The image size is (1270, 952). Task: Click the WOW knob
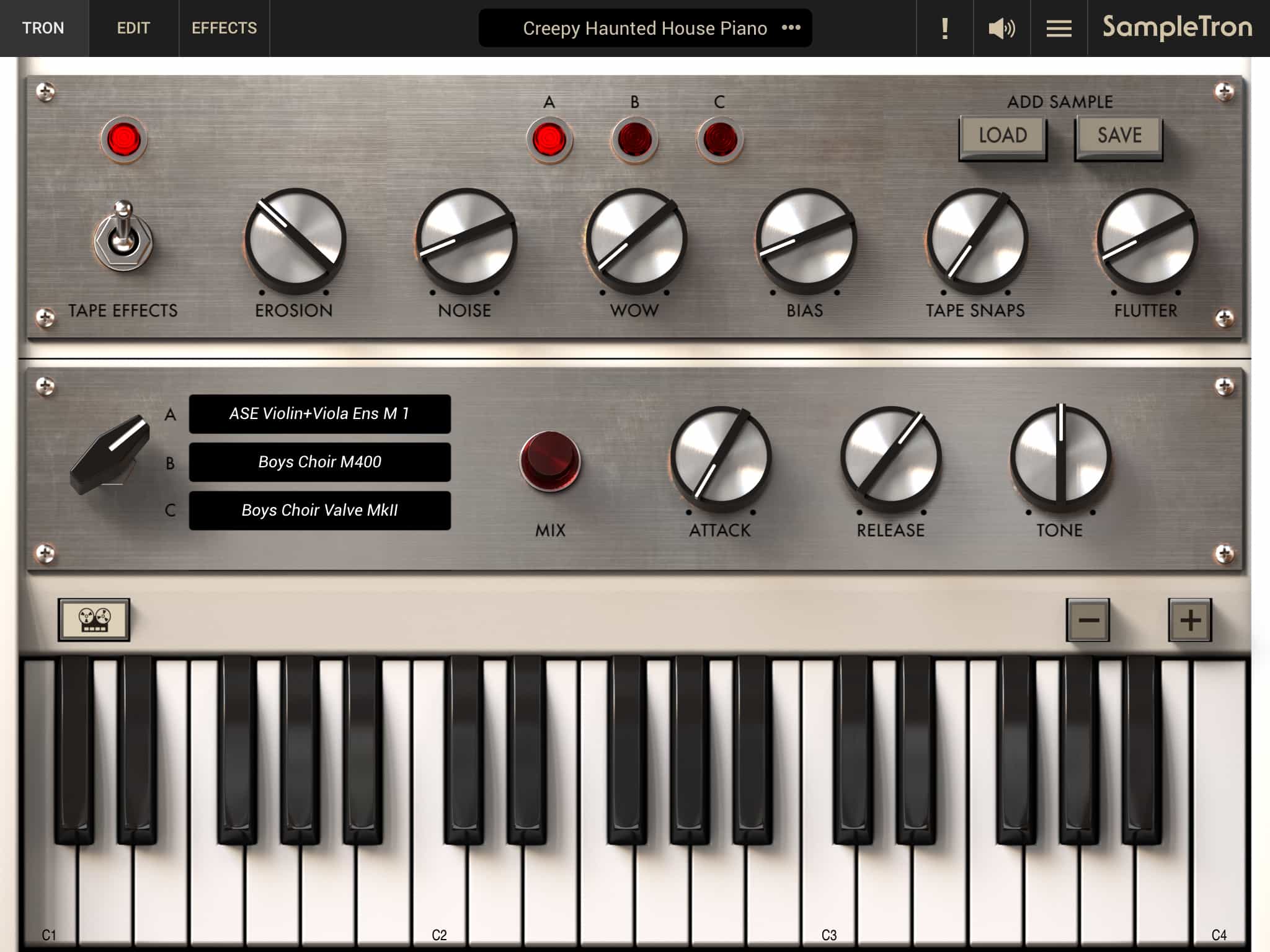(636, 240)
